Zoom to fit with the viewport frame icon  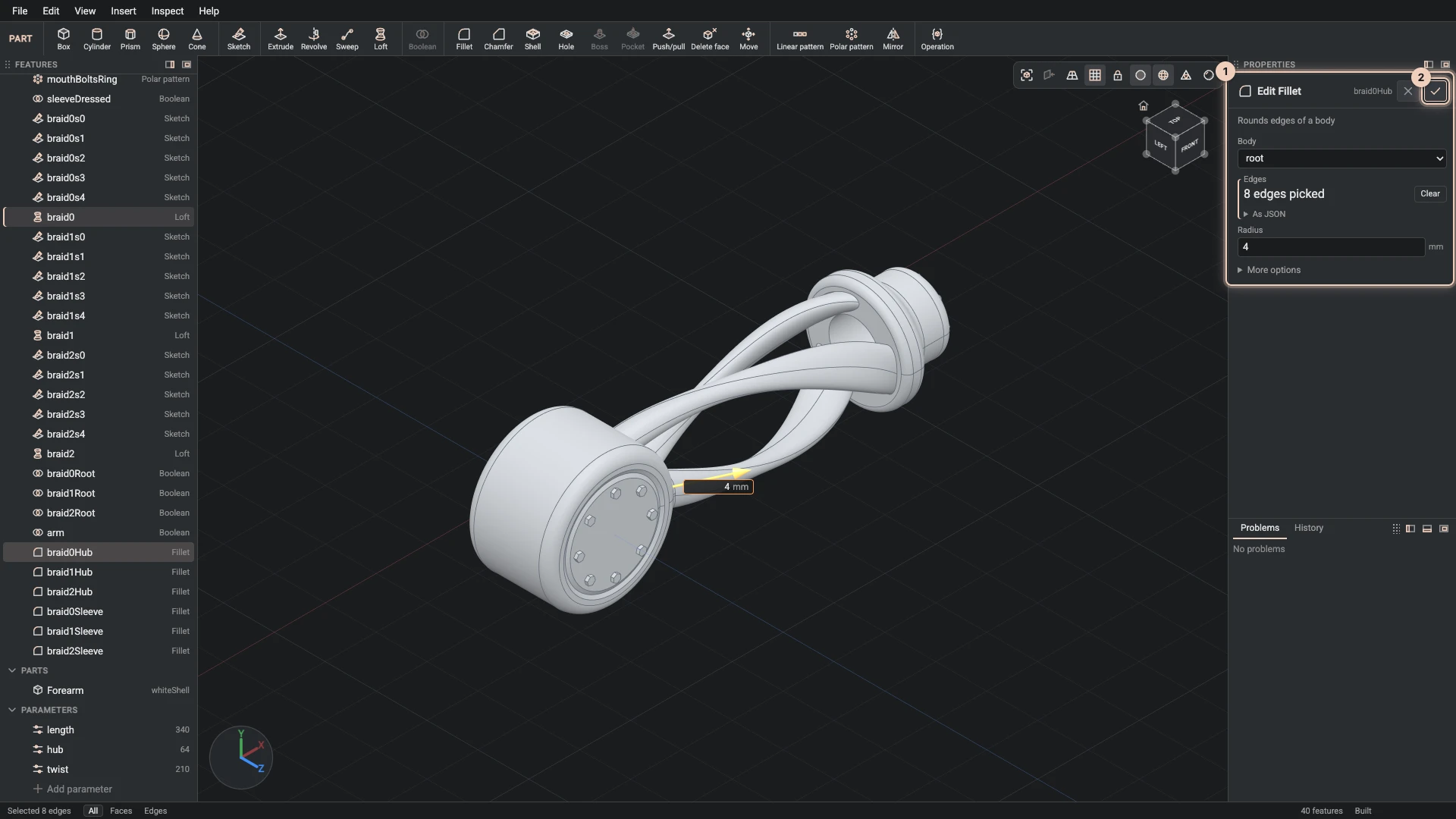[x=1027, y=75]
